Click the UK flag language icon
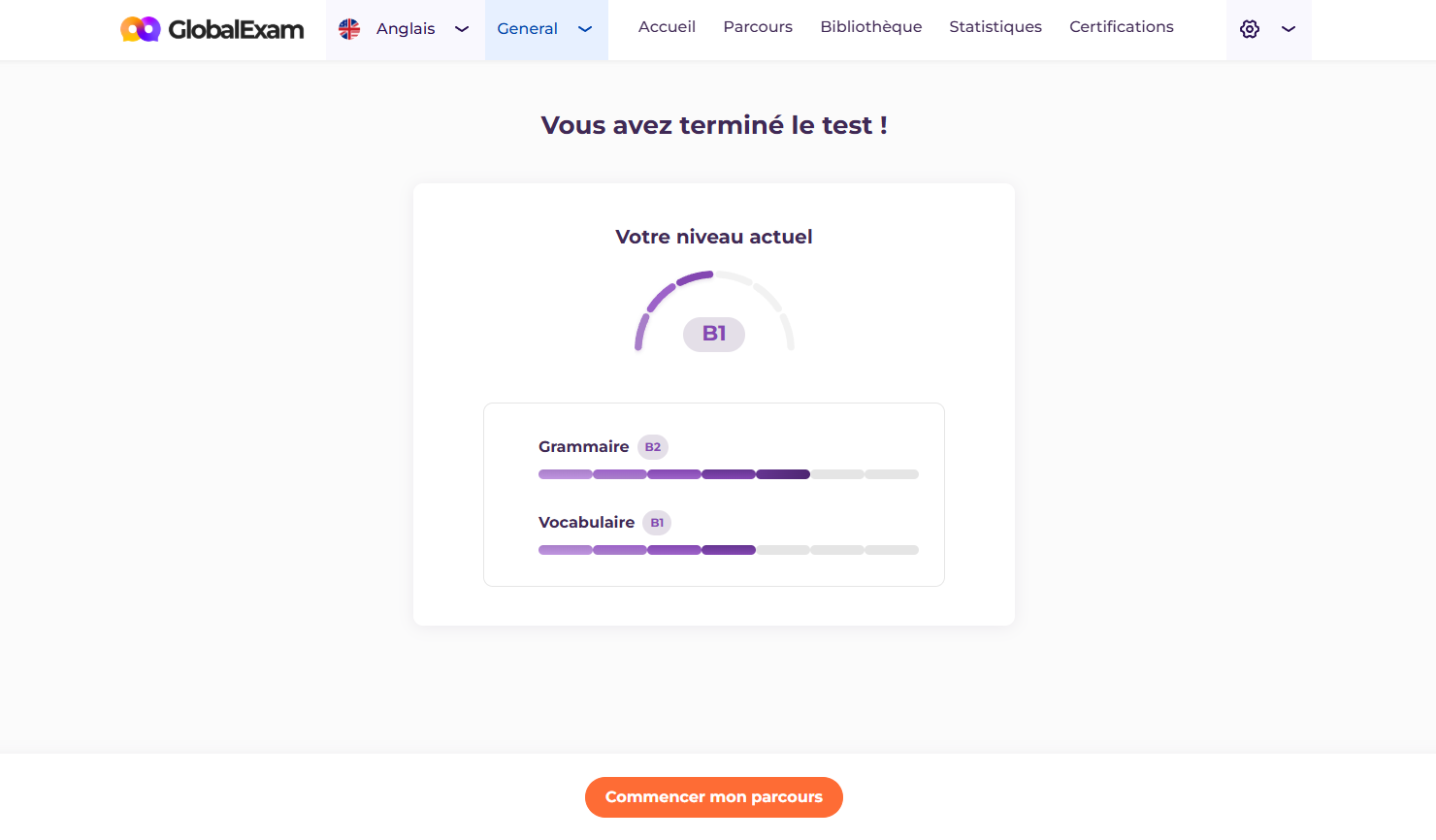This screenshot has height=840, width=1436. coord(349,29)
